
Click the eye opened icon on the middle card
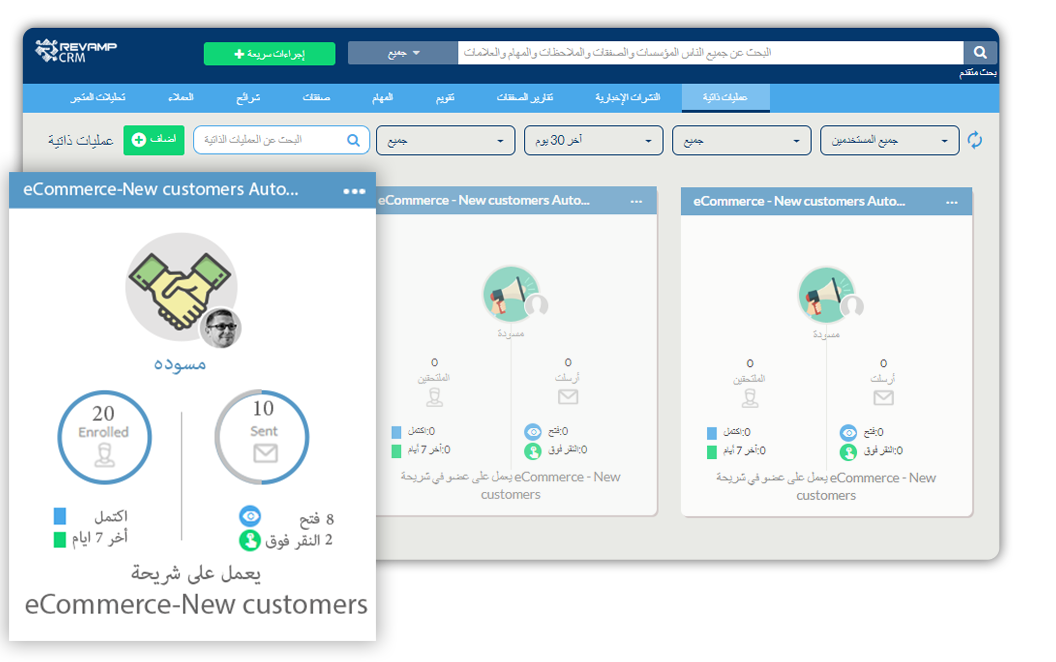click(533, 432)
